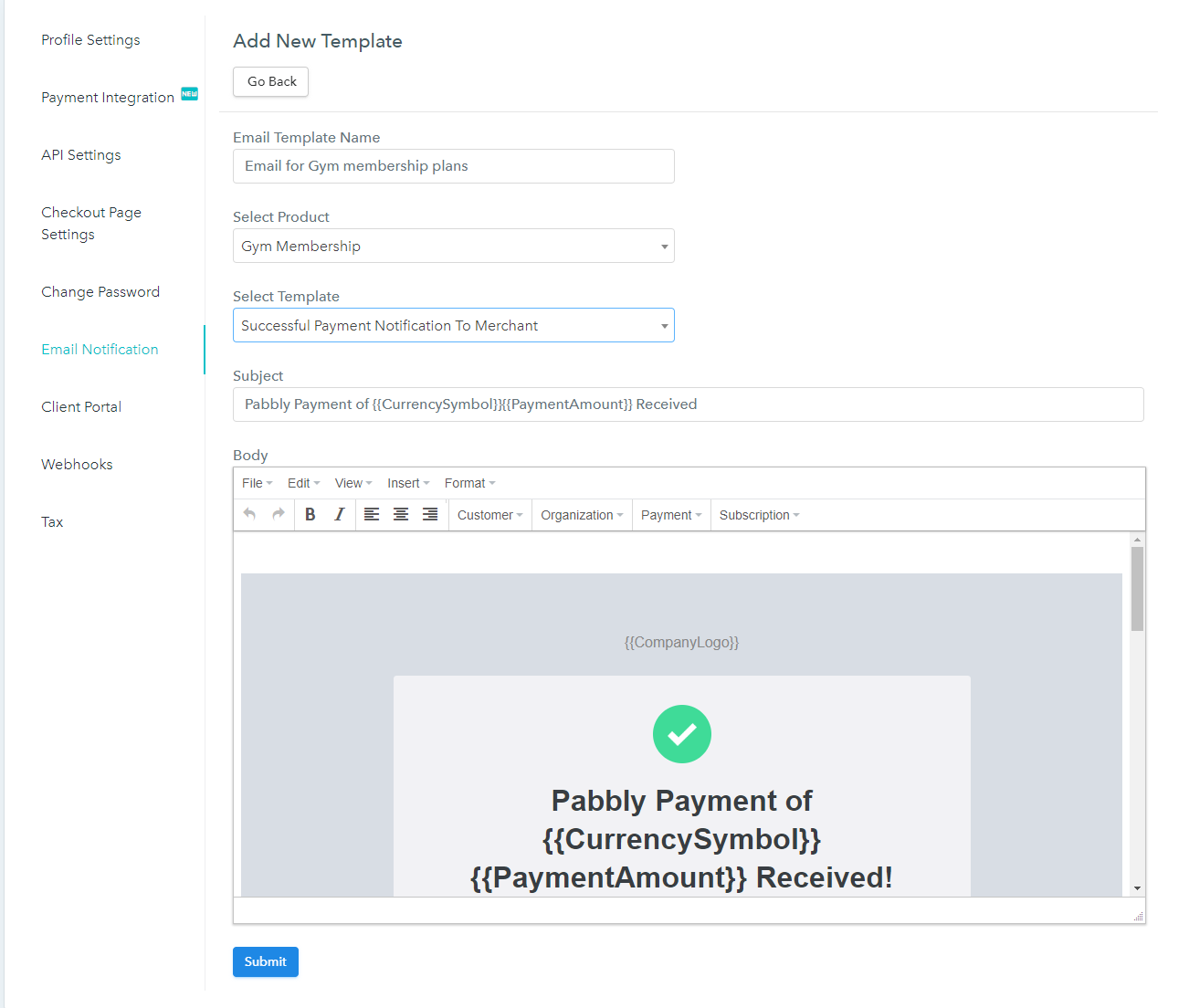Image resolution: width=1189 pixels, height=1008 pixels.
Task: Open the View menu in editor
Action: tap(353, 483)
